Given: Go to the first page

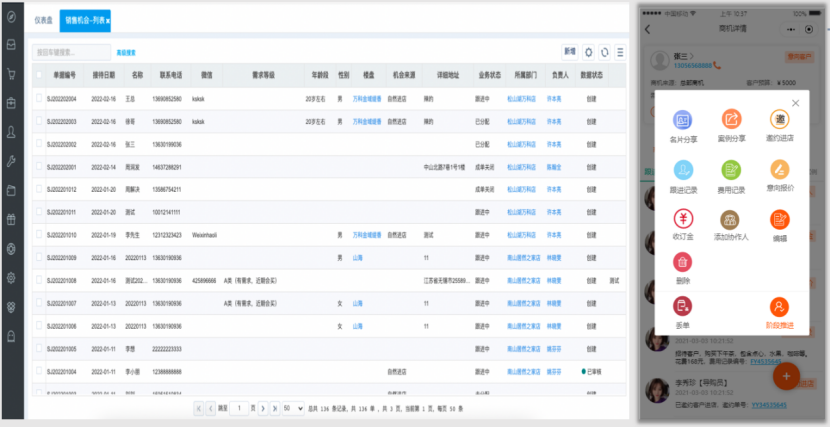Looking at the screenshot, I should point(199,408).
